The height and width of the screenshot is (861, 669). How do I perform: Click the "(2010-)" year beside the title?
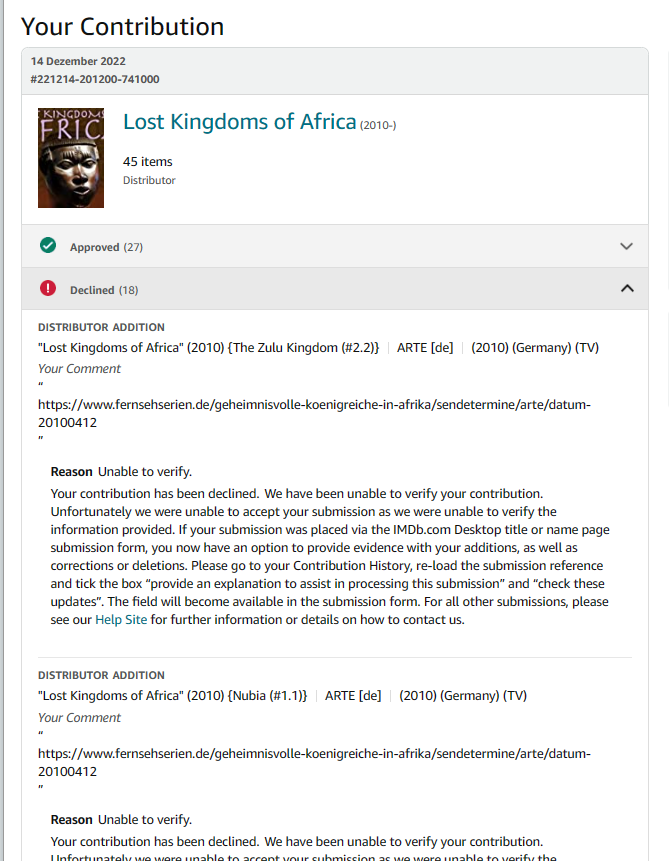point(378,125)
